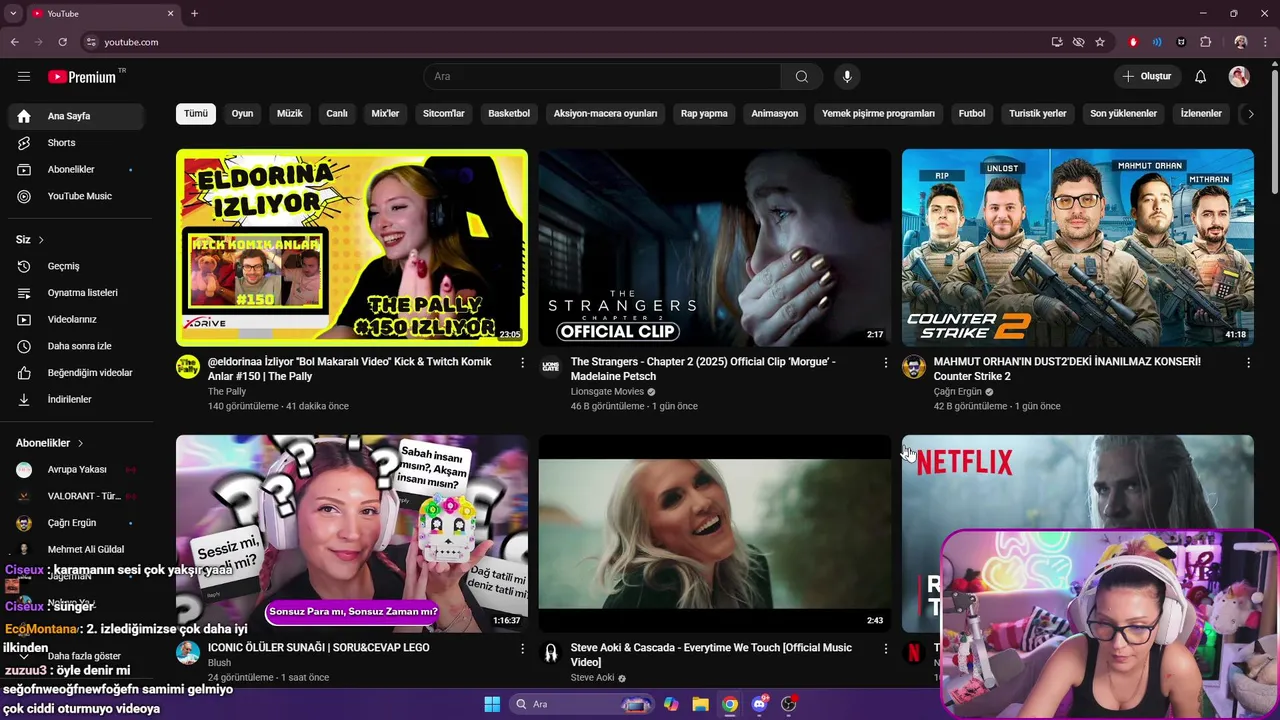Start voice search with microphone icon
This screenshot has width=1280, height=720.
847,77
